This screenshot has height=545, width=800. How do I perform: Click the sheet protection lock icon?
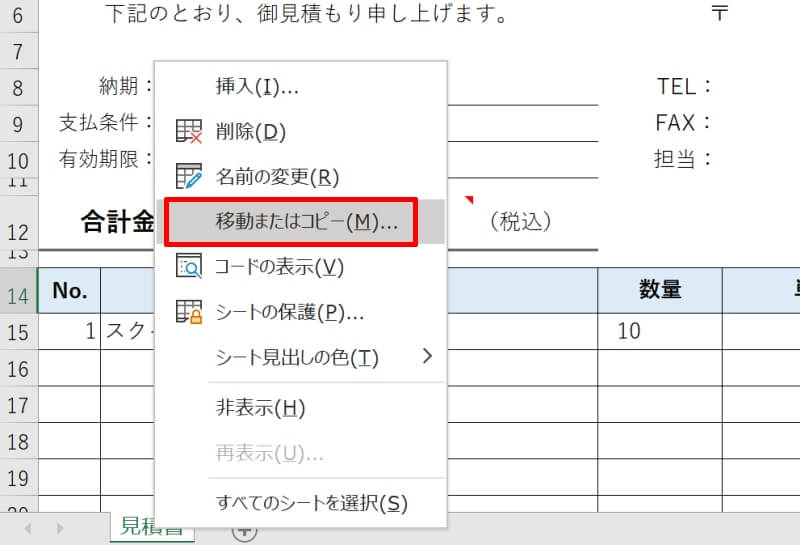(x=189, y=312)
